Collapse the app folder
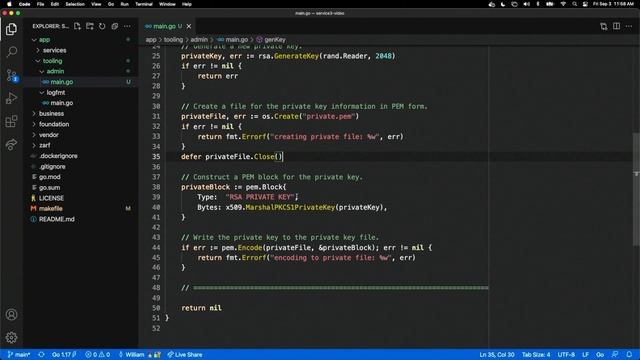This screenshot has width=640, height=360. 44,40
